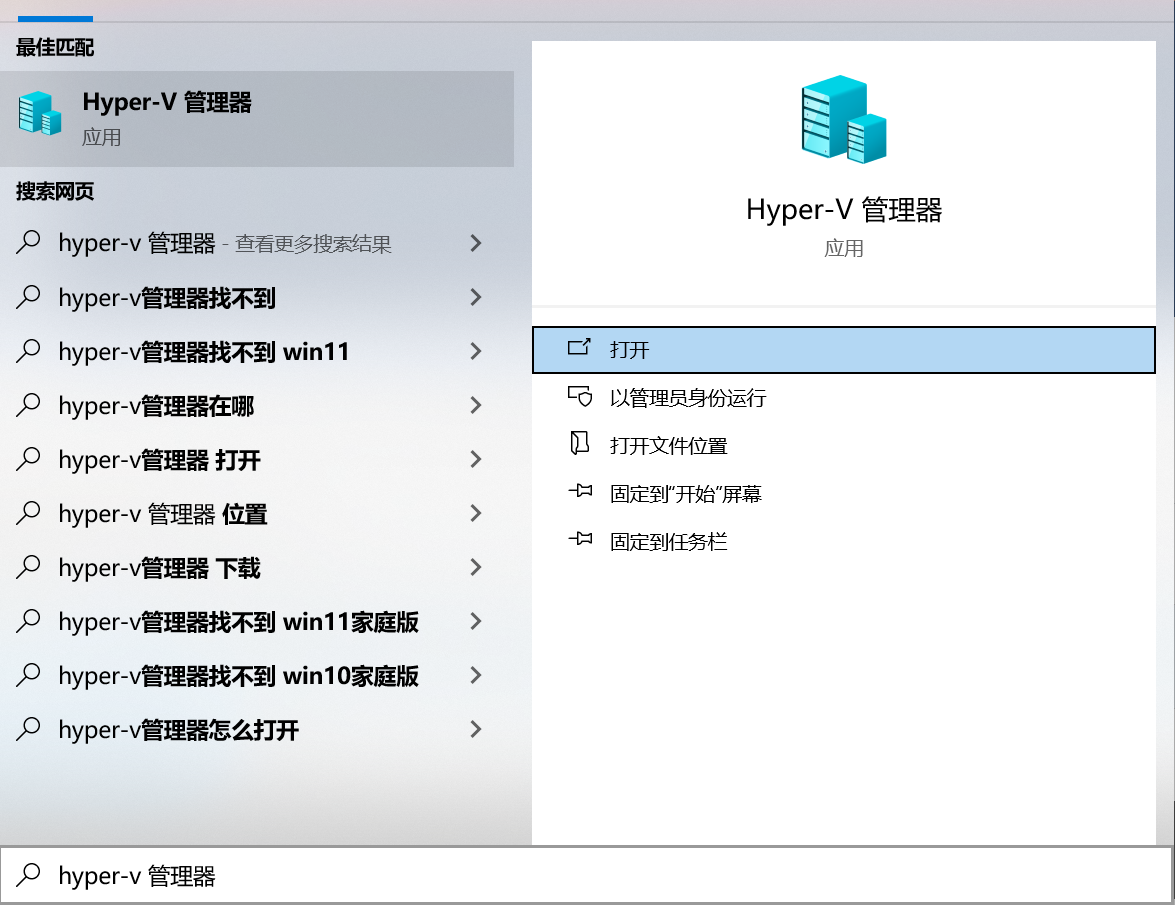The image size is (1175, 905).
Task: Click the magnifier icon in the bottom search box
Action: tap(28, 874)
